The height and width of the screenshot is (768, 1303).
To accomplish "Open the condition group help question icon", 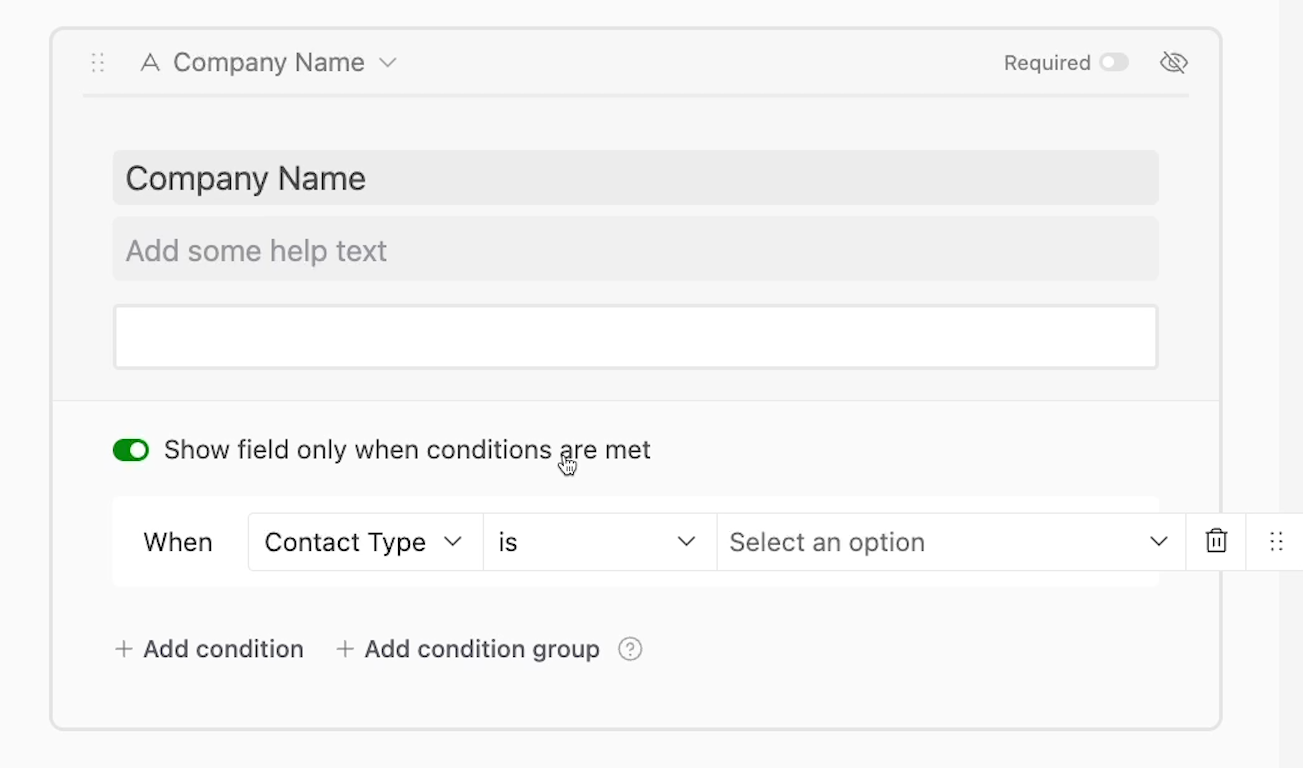I will tap(630, 649).
